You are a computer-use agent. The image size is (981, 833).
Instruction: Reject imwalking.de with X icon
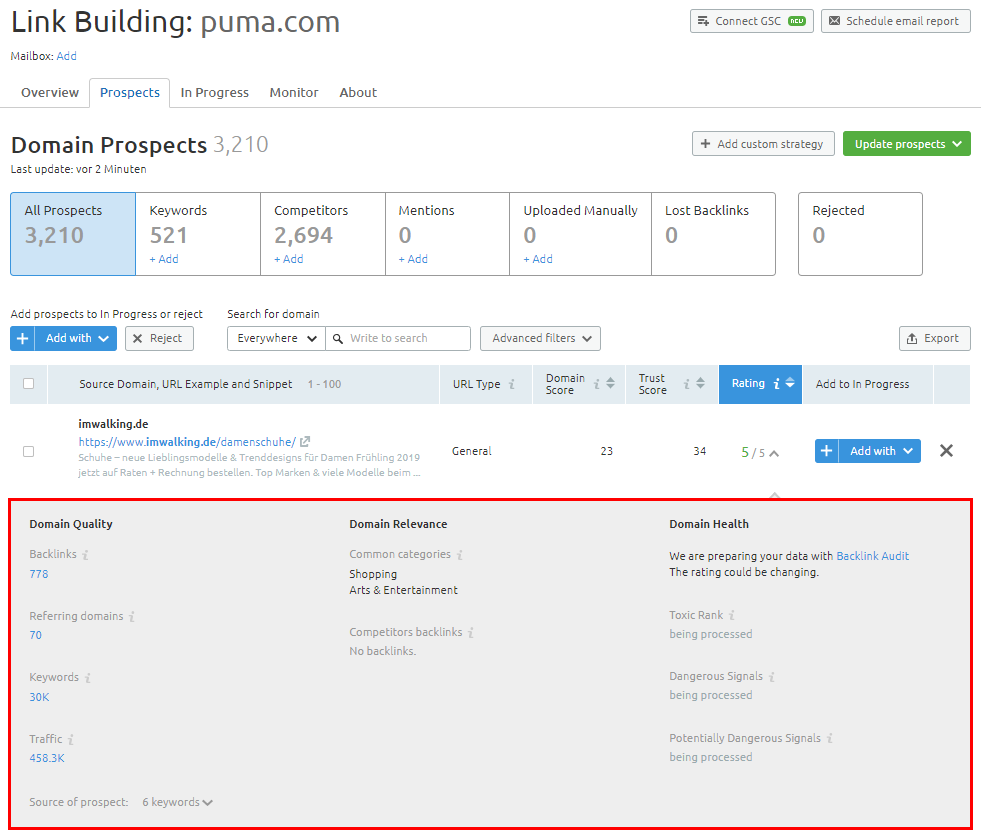coord(947,451)
